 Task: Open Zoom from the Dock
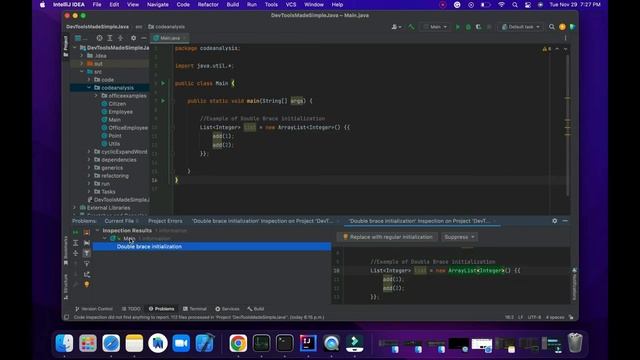[181, 343]
